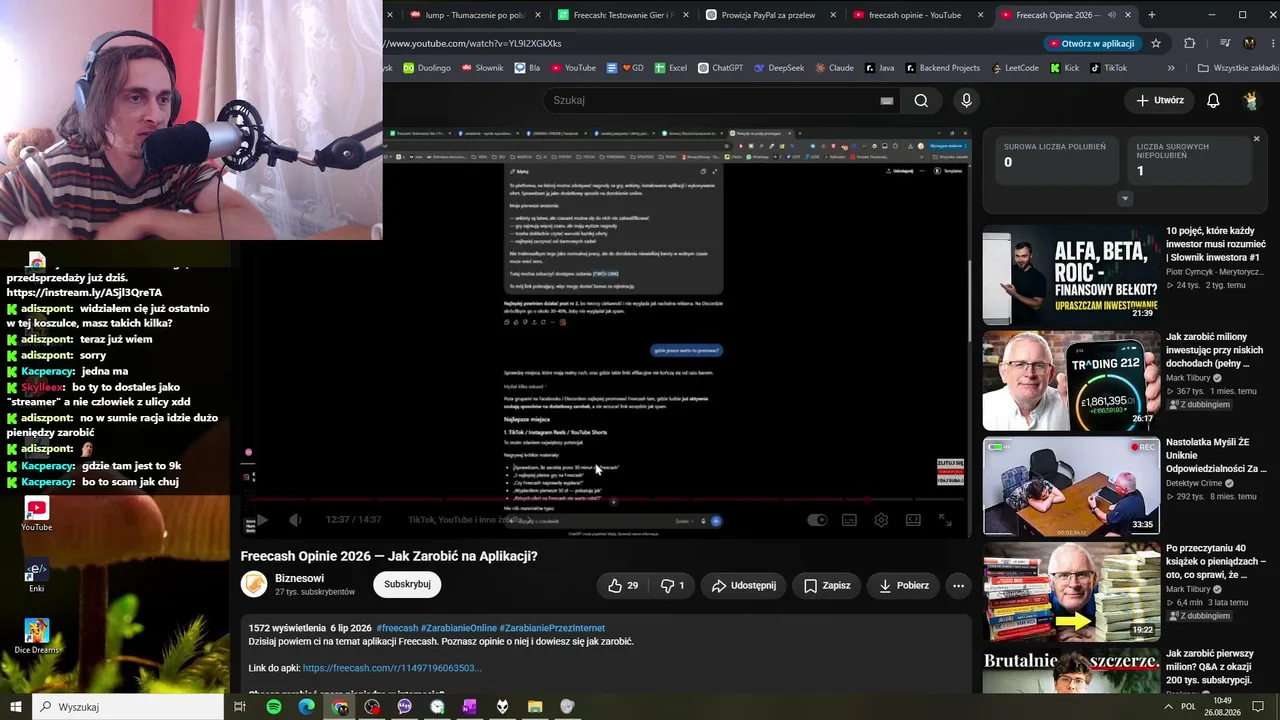Viewport: 1280px width, 720px height.
Task: Click the Windows taskbar Wyszukaj search box
Action: (128, 706)
